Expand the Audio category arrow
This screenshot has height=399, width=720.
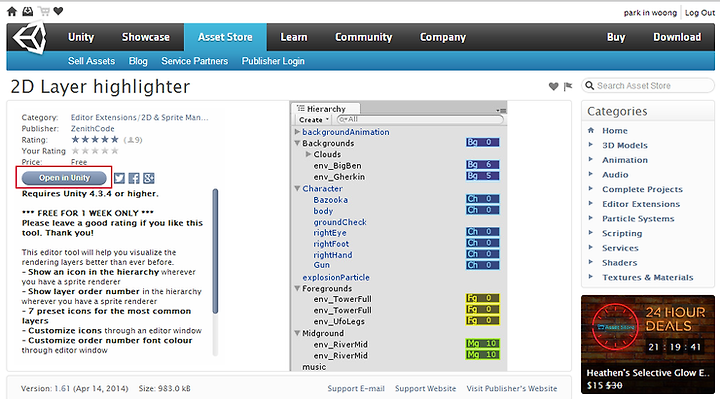591,174
